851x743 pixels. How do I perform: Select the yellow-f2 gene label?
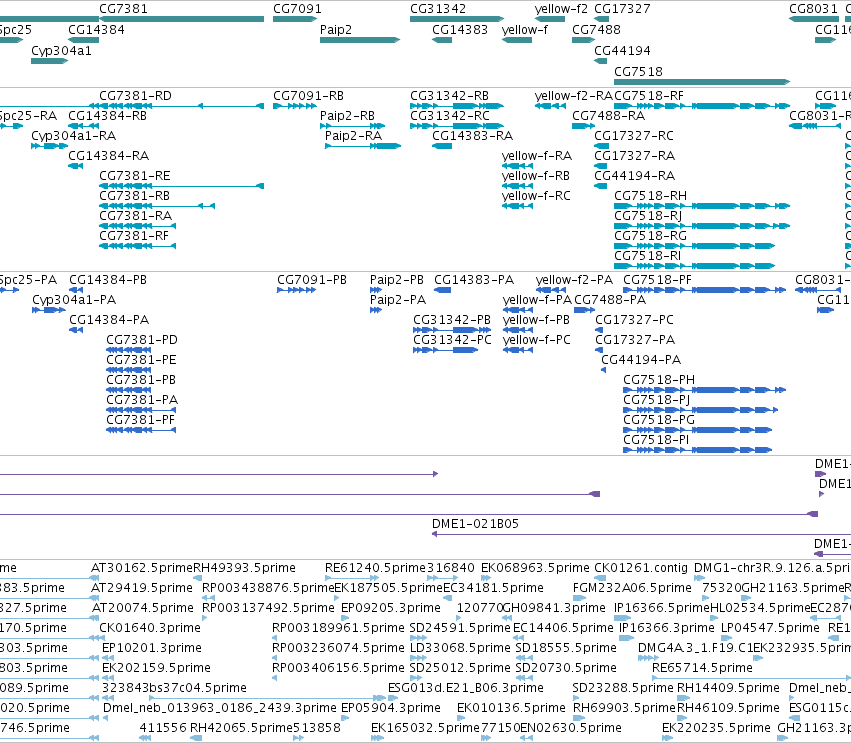point(561,9)
